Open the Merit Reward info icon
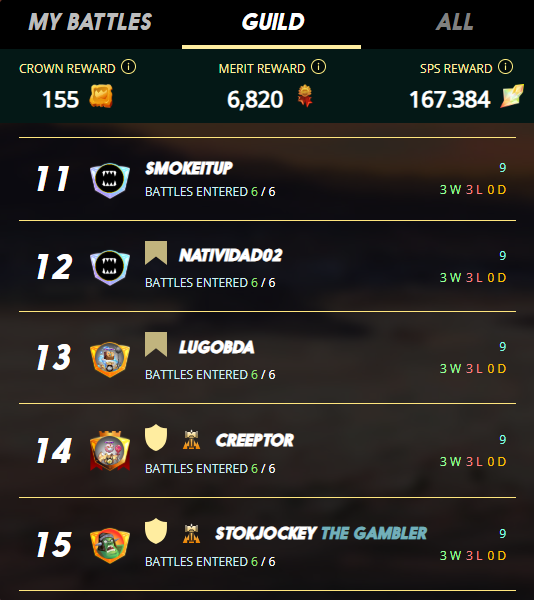This screenshot has width=534, height=600. point(318,67)
